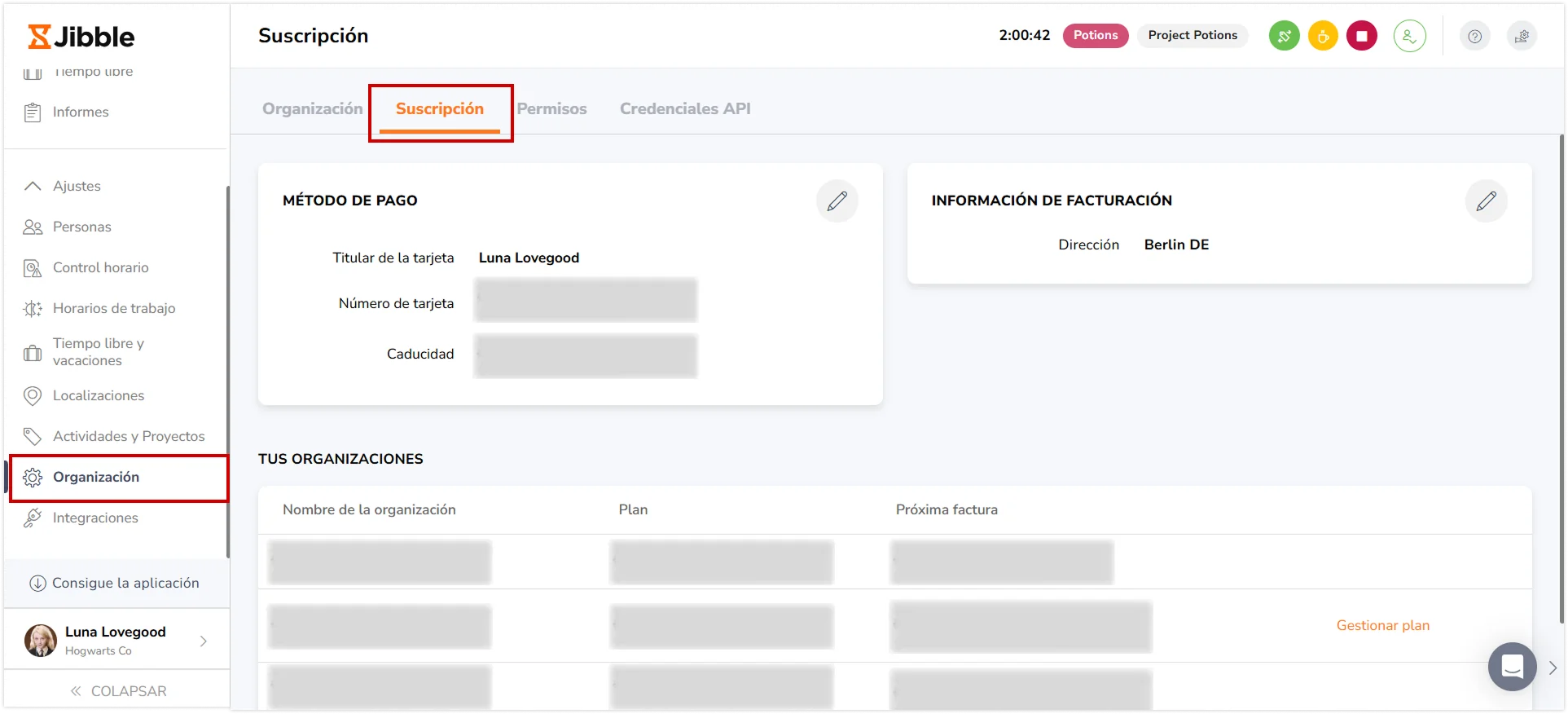
Task: Click the running timer 2:00:42
Action: pyautogui.click(x=1025, y=35)
